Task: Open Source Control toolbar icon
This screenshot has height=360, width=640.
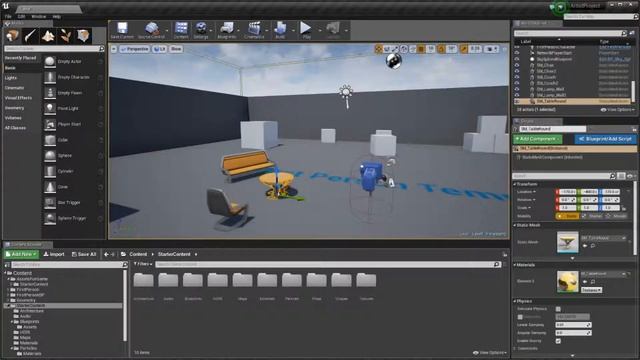Action: [x=152, y=28]
